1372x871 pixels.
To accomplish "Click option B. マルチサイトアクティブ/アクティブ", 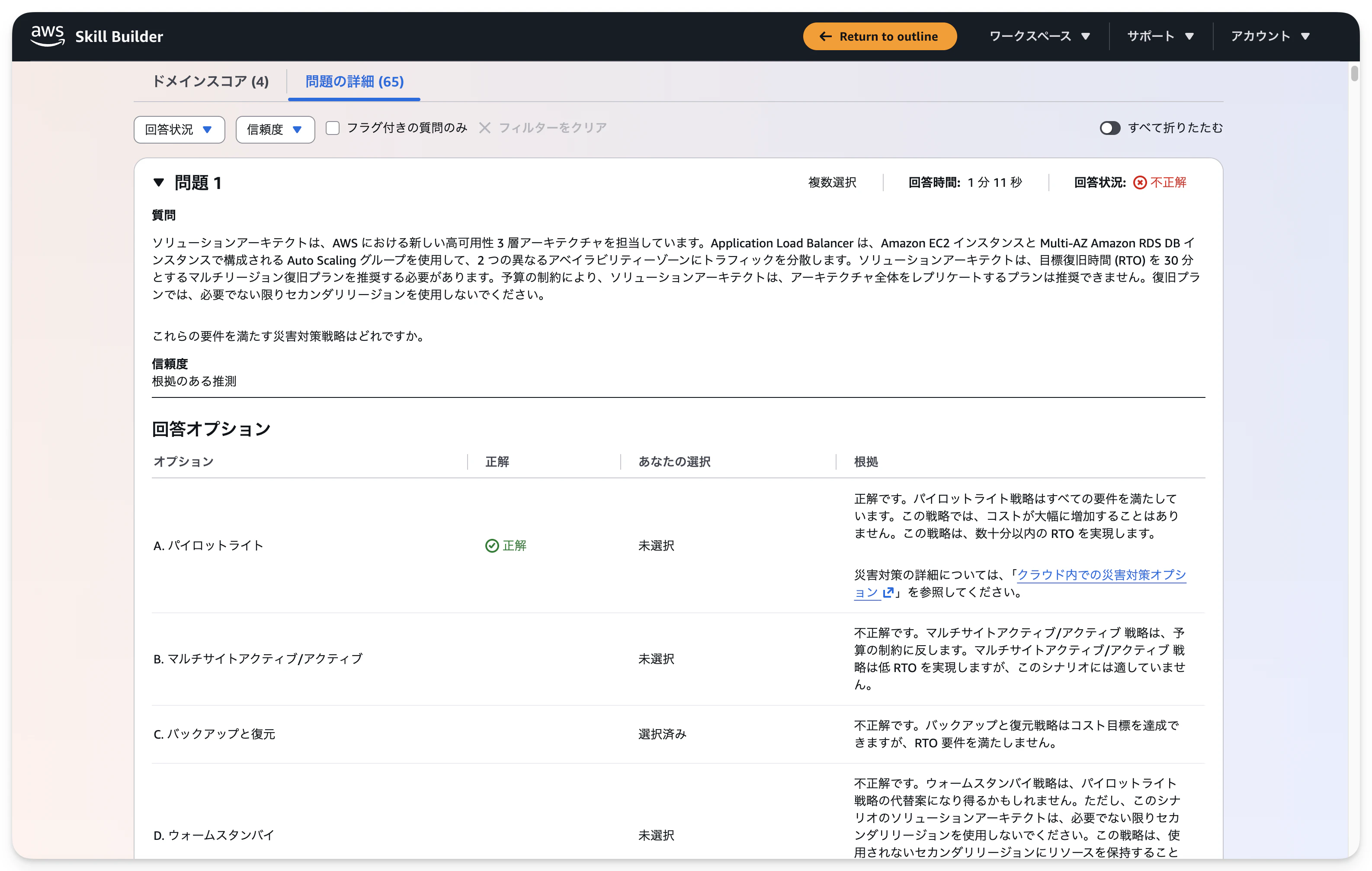I will 258,659.
